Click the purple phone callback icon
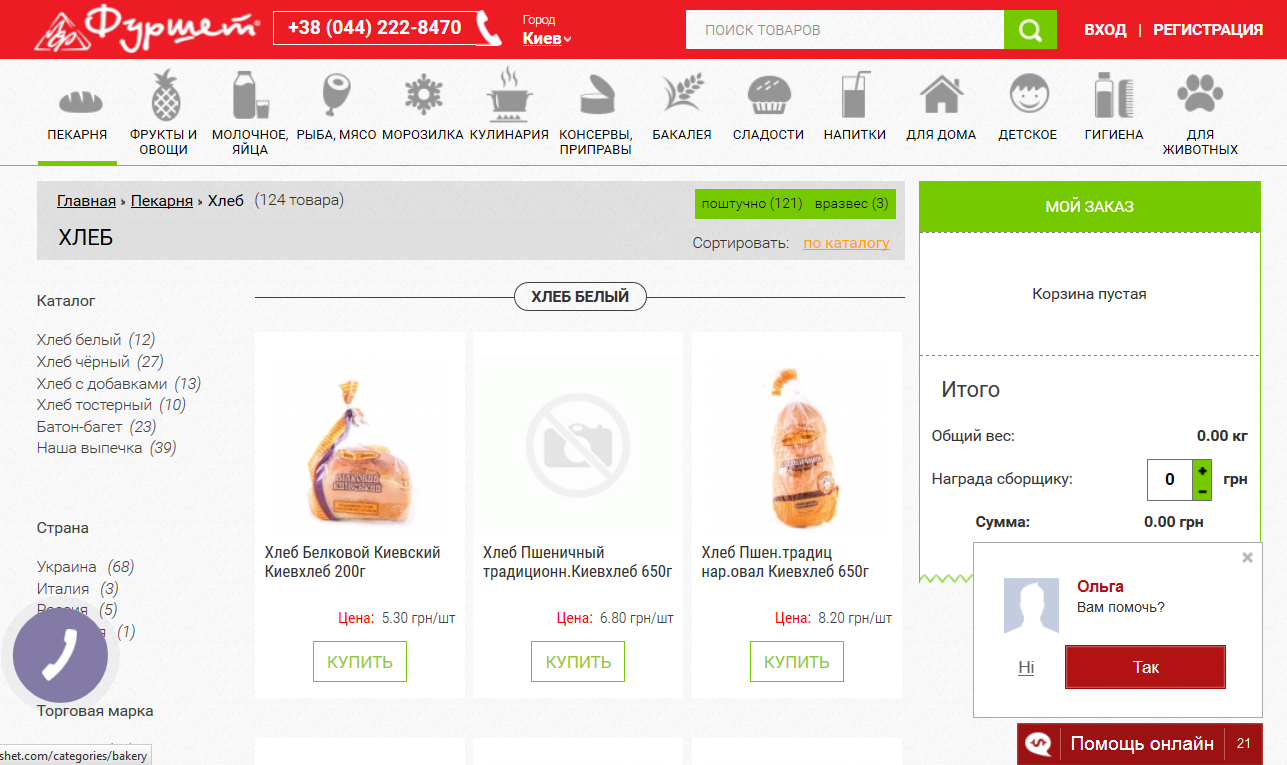Viewport: 1287px width, 765px height. pos(60,656)
